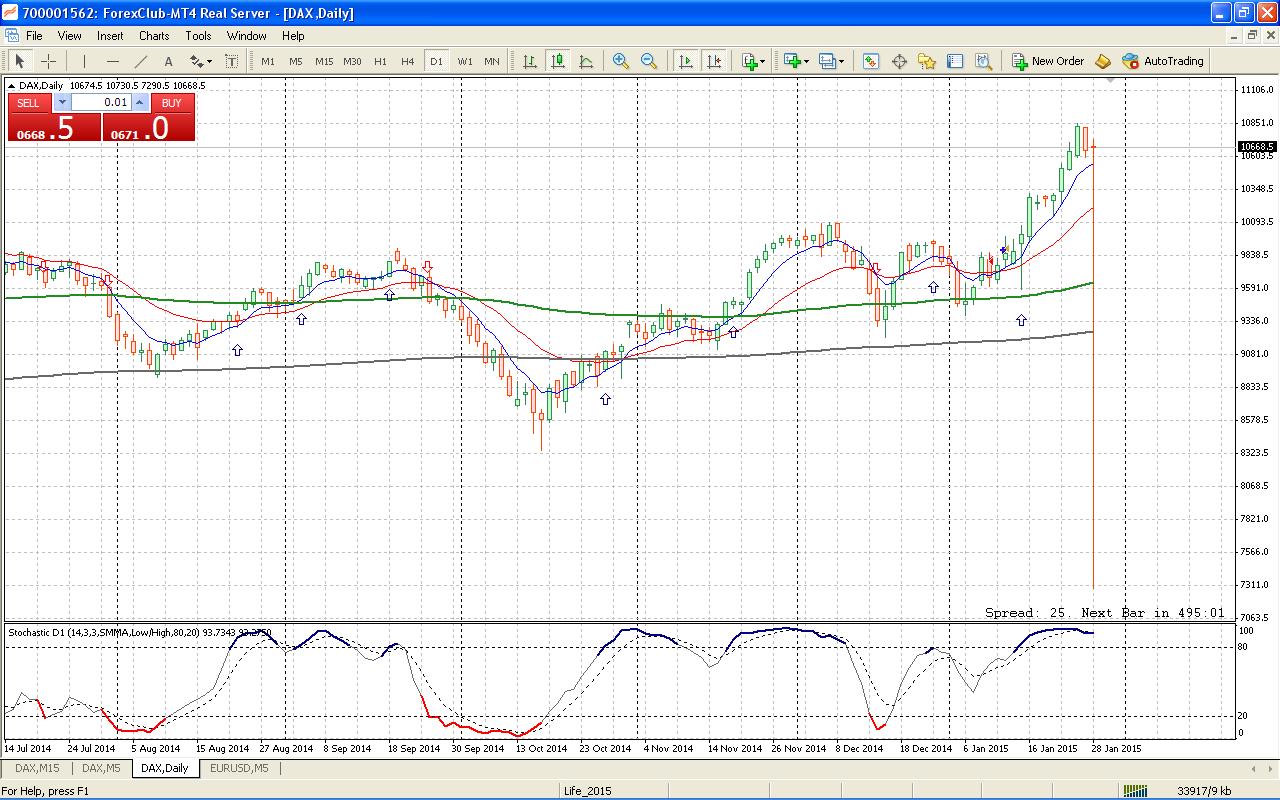Switch to W1 weekly timeframe
1280x800 pixels.
465,61
